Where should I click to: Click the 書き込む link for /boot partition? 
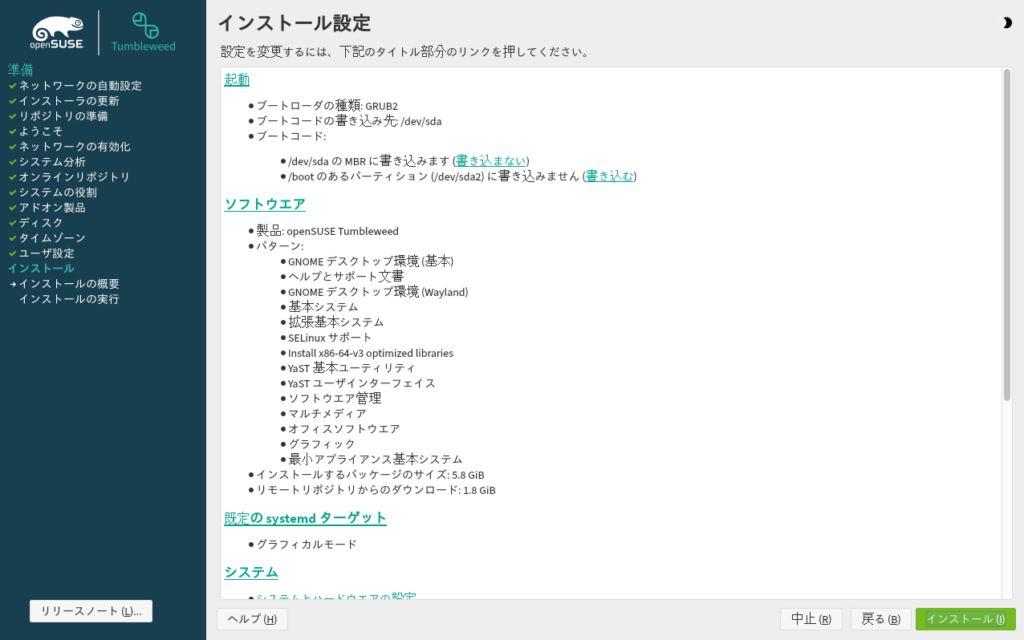[x=609, y=176]
